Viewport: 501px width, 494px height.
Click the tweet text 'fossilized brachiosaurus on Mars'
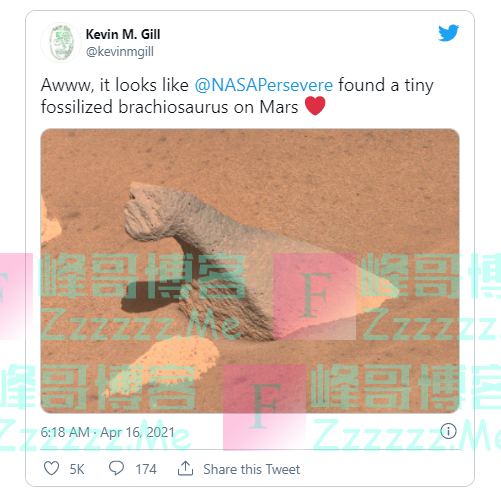(x=169, y=107)
